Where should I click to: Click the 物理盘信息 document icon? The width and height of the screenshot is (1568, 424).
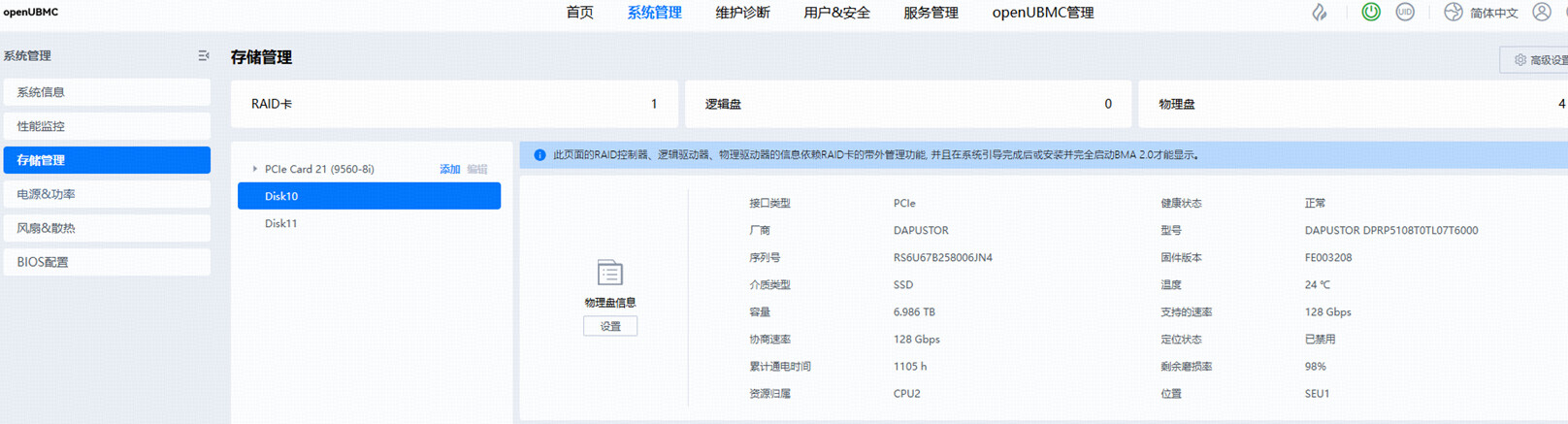(610, 273)
